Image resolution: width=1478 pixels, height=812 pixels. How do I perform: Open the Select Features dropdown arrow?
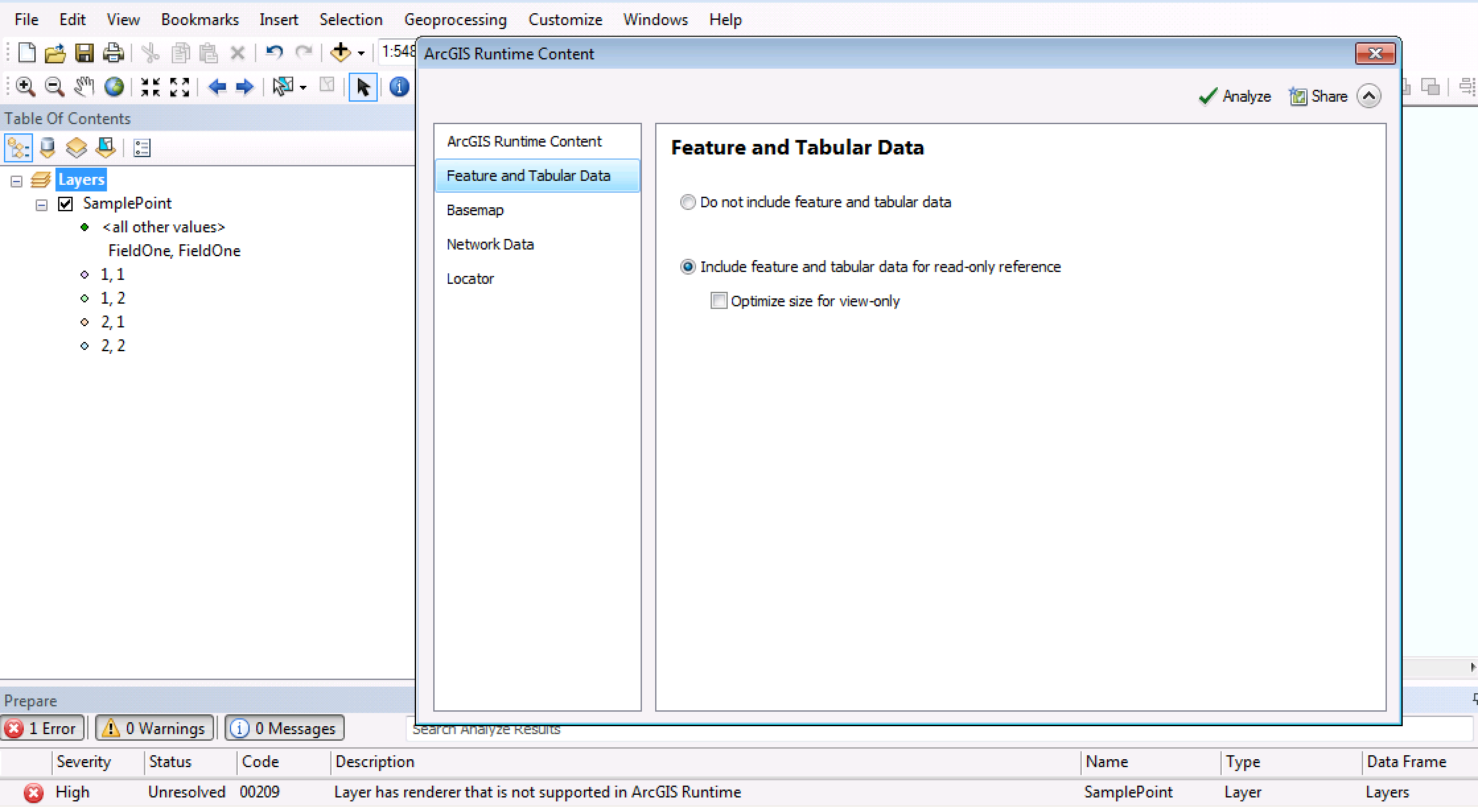click(x=303, y=87)
